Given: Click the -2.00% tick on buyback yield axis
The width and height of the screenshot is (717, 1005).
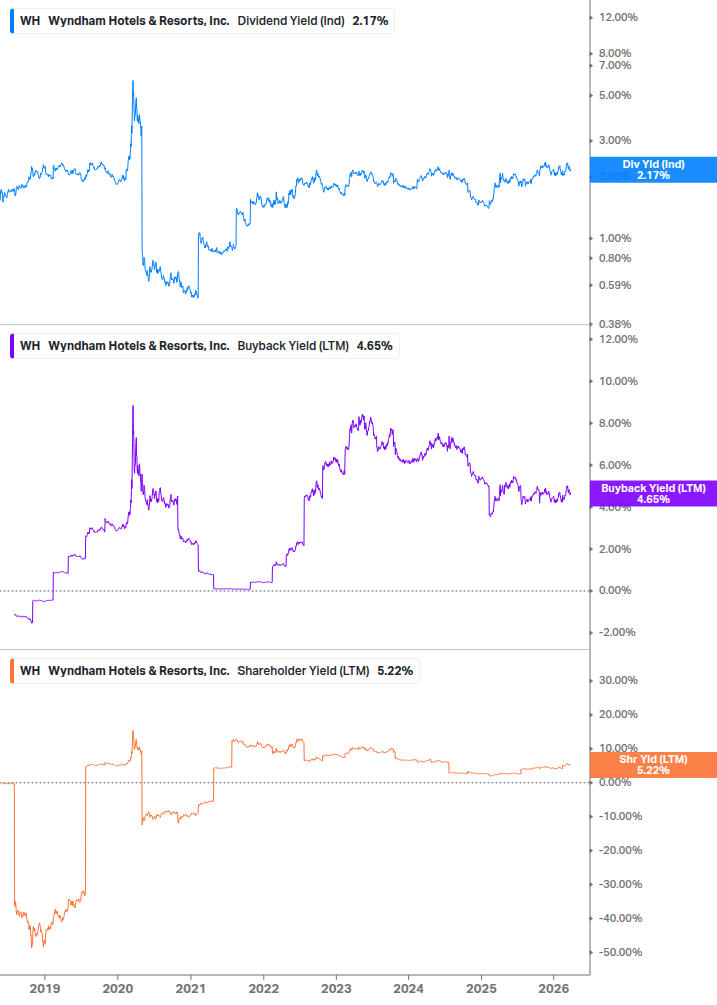Looking at the screenshot, I should (617, 633).
